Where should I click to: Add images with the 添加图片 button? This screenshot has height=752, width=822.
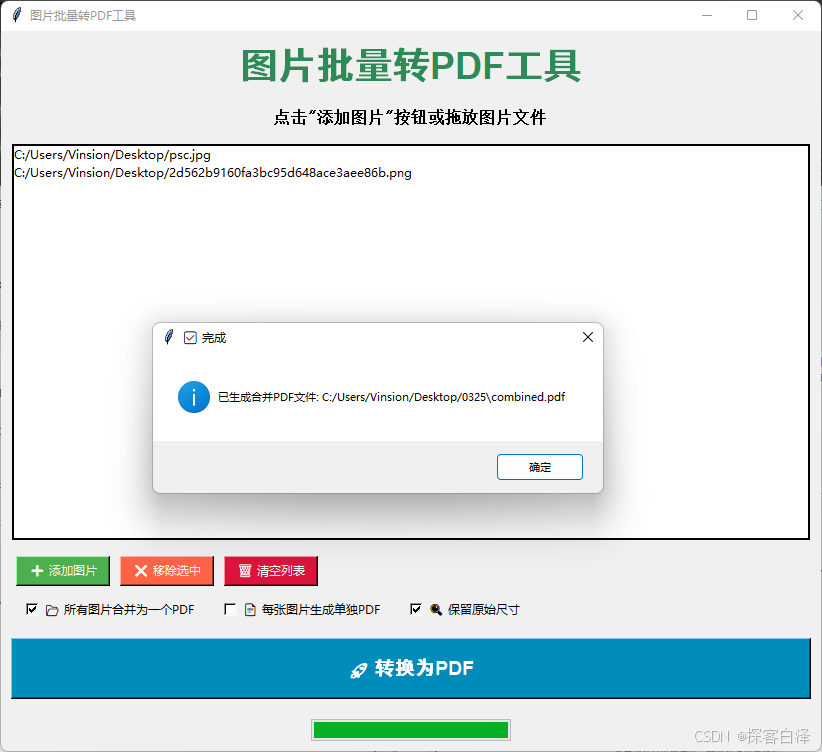[x=63, y=571]
